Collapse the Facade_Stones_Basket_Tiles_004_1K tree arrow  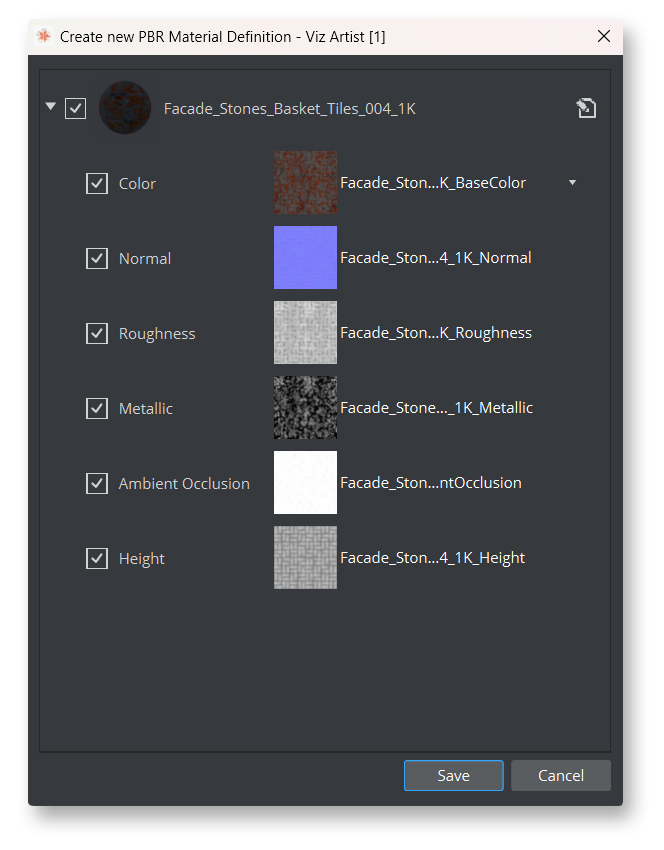(x=51, y=106)
